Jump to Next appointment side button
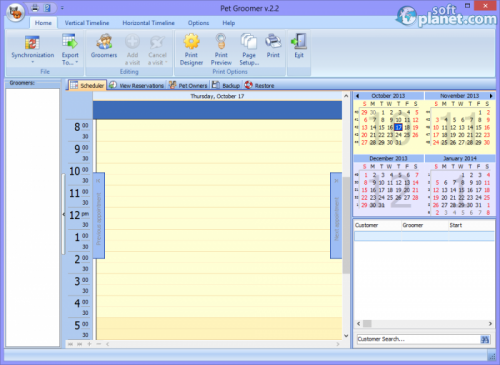This screenshot has width=500, height=365. 336,215
